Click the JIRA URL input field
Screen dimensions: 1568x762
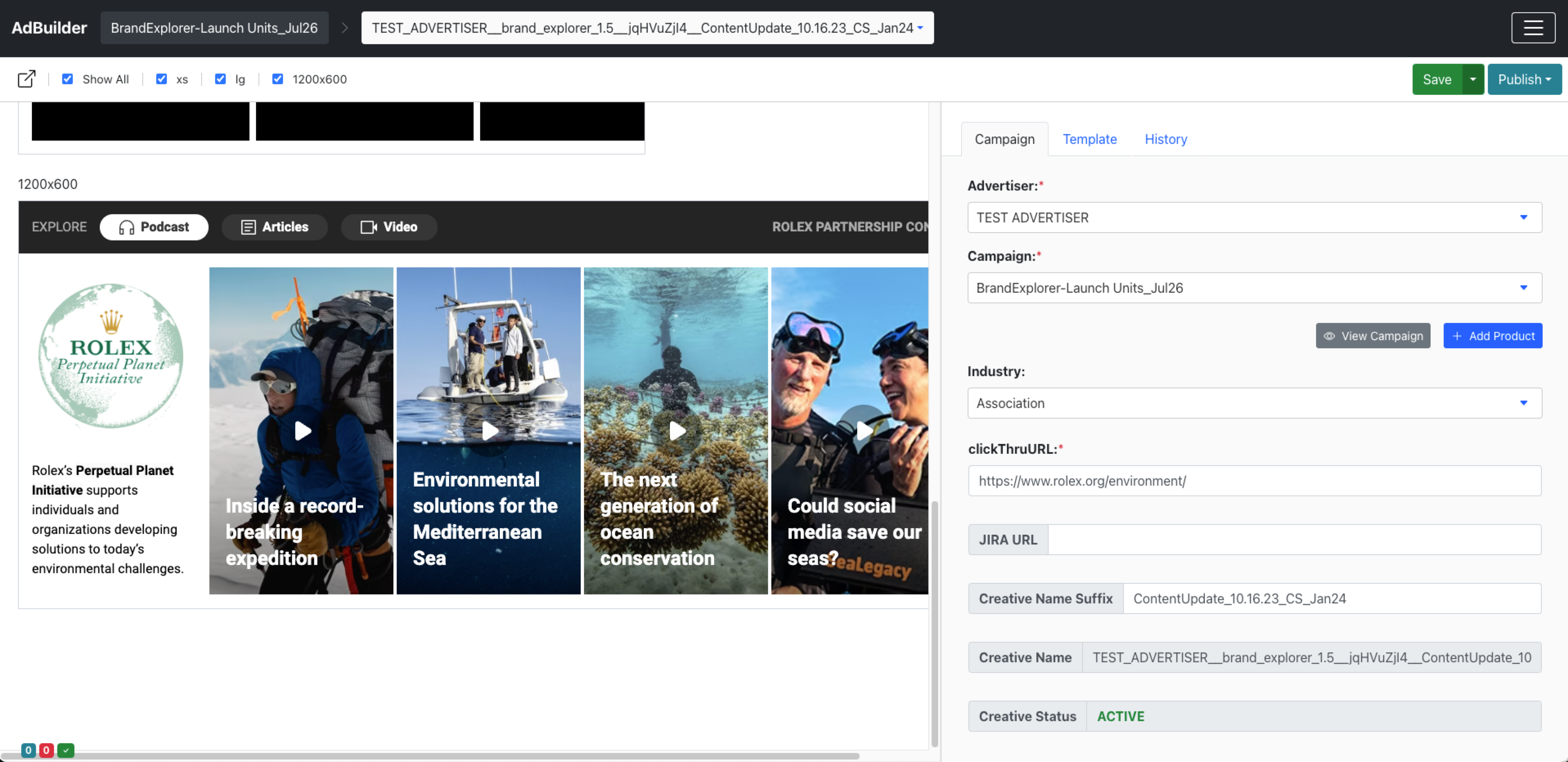click(x=1294, y=540)
